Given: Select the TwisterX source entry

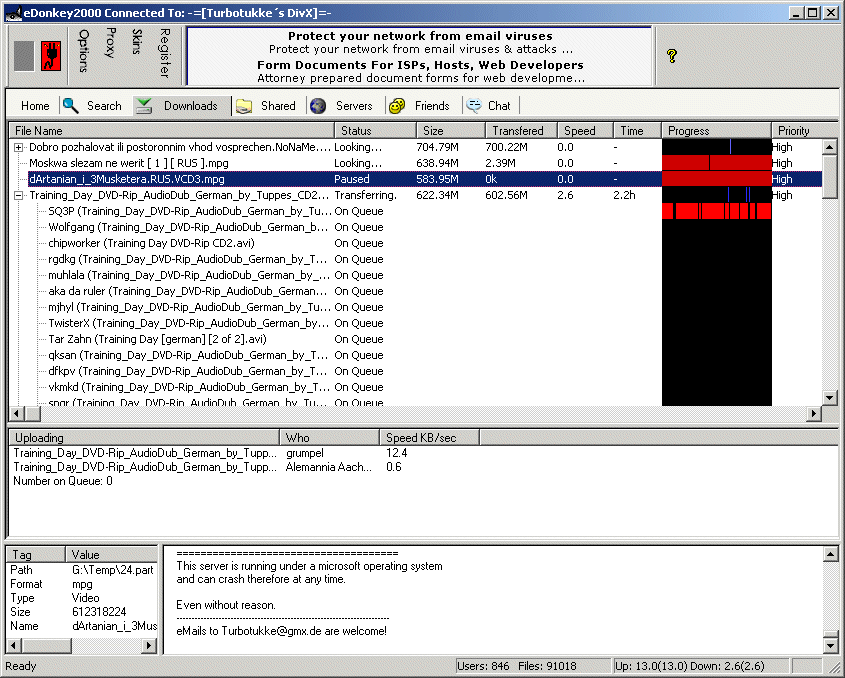Looking at the screenshot, I should coord(188,323).
